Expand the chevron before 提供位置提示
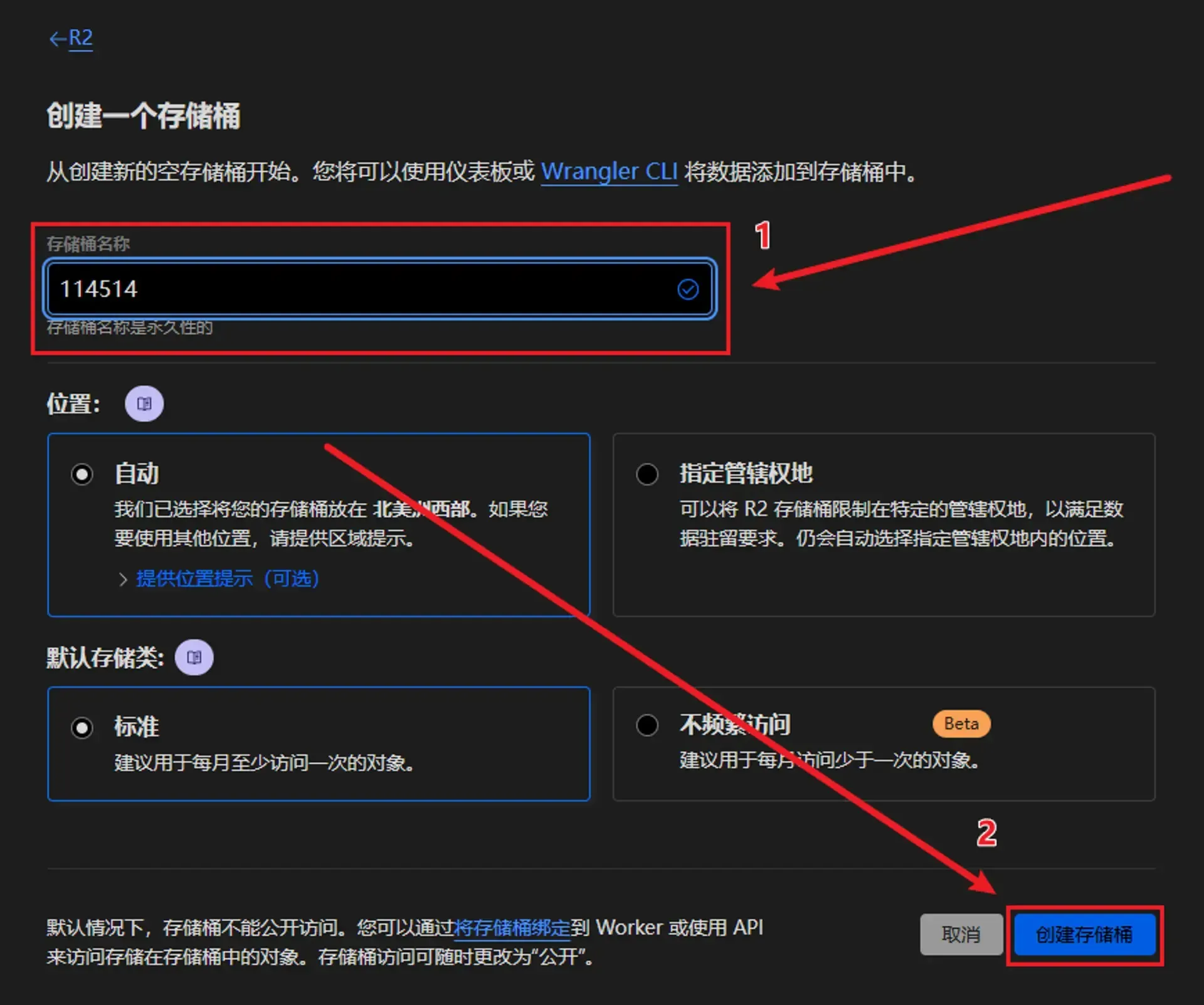1204x1005 pixels. [x=123, y=579]
